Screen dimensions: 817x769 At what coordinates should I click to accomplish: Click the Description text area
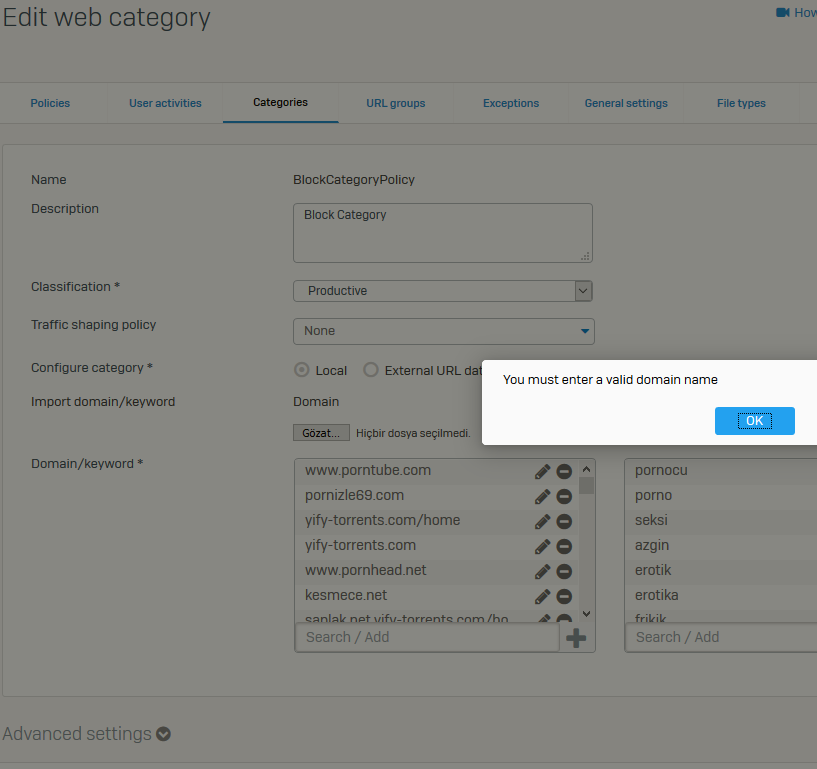click(x=442, y=233)
